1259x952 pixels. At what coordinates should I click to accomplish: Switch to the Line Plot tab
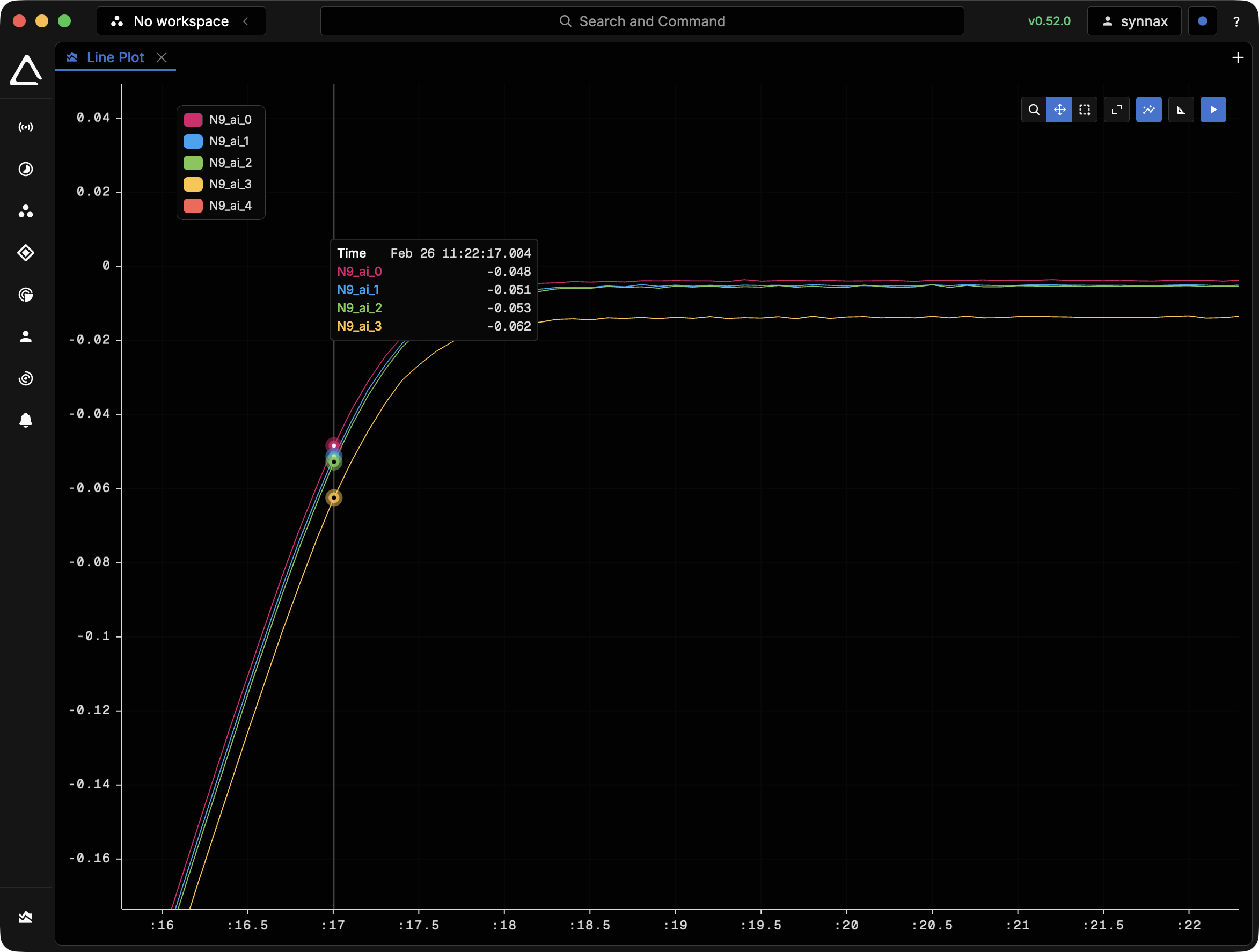pyautogui.click(x=115, y=57)
